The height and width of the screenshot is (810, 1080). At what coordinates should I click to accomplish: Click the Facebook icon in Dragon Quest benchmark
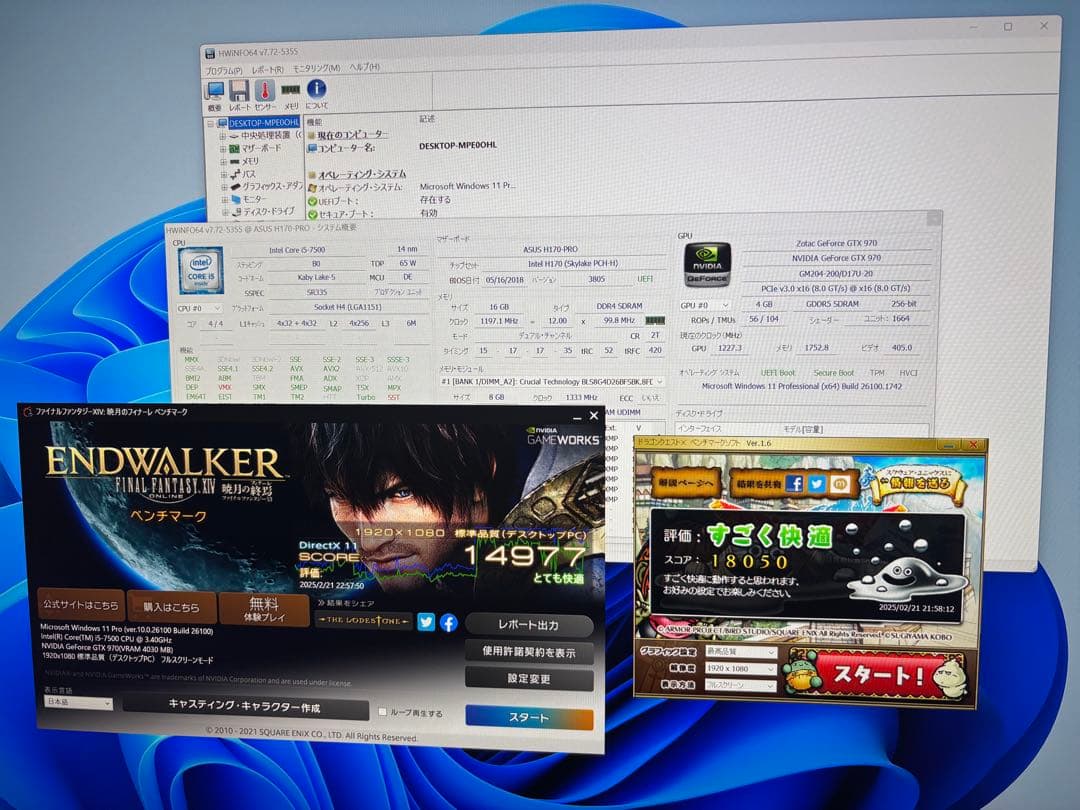(795, 484)
